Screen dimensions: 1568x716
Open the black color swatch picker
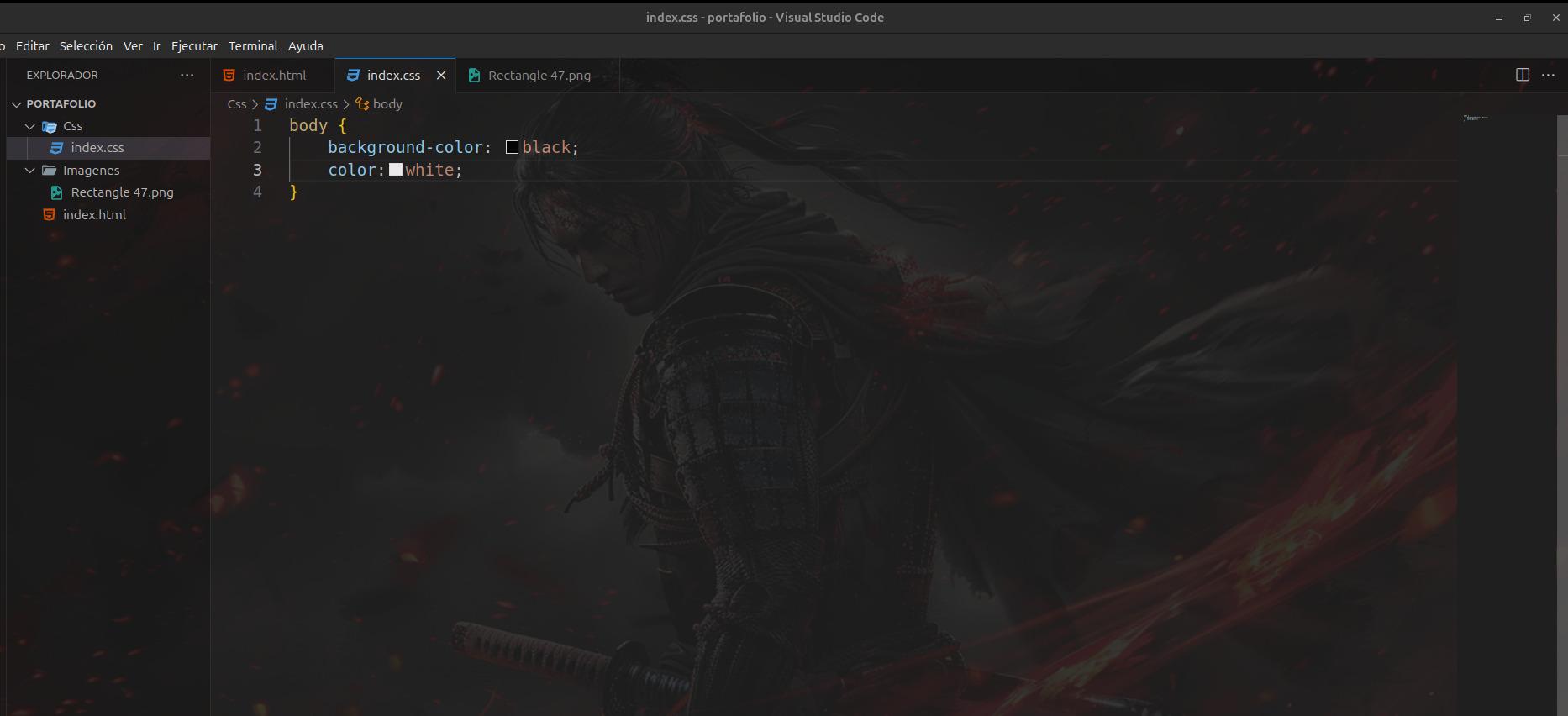point(512,148)
